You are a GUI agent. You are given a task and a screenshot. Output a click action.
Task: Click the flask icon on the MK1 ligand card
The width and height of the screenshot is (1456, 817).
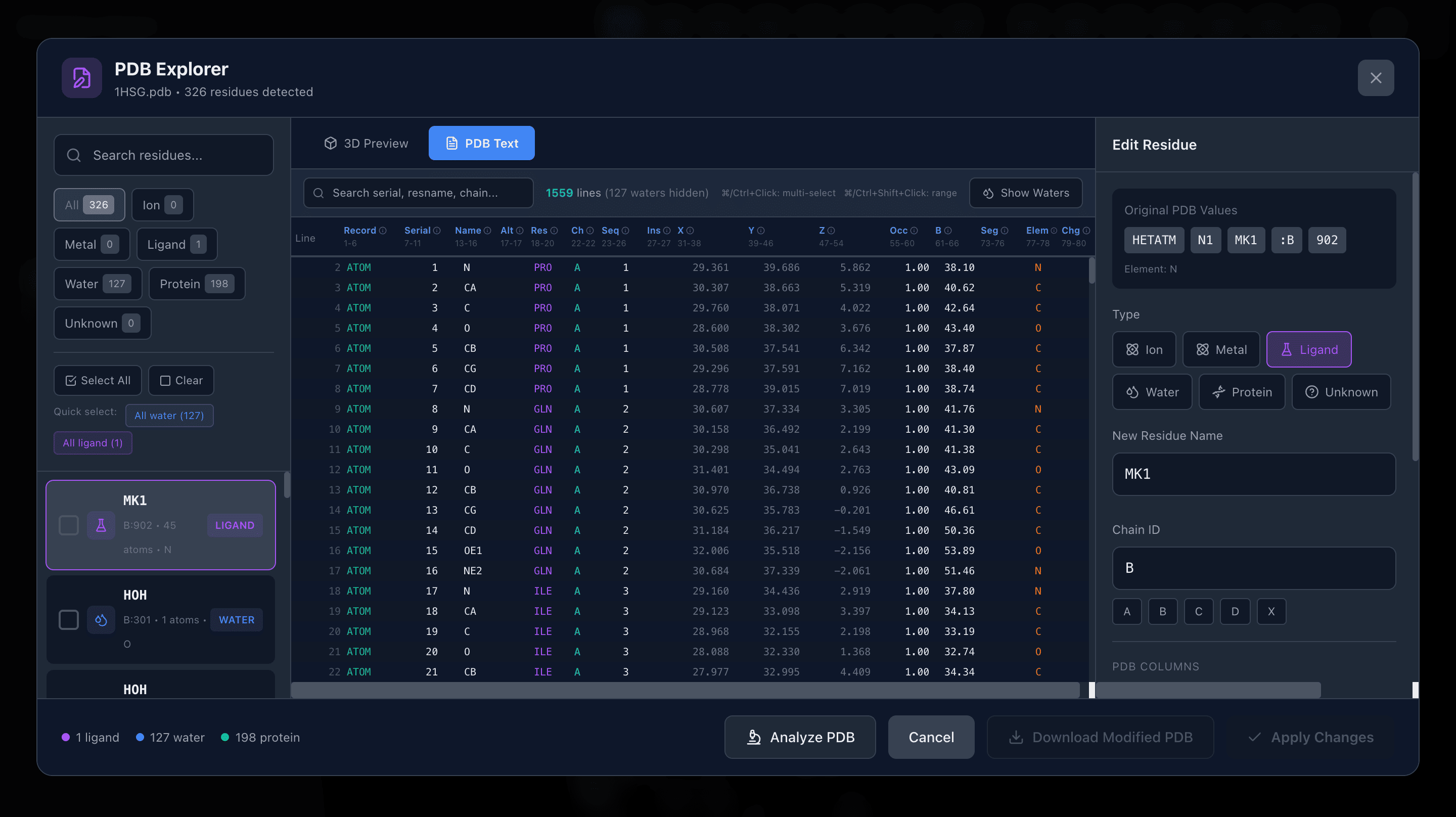click(101, 525)
